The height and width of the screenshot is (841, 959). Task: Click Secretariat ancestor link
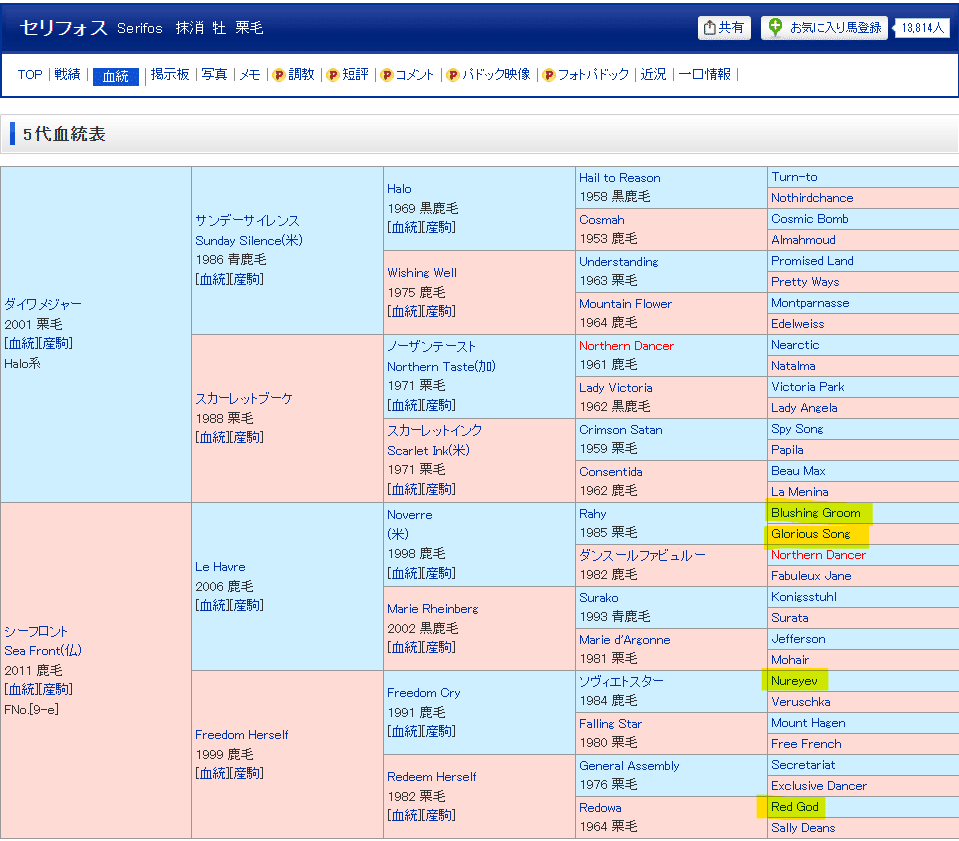coord(803,765)
